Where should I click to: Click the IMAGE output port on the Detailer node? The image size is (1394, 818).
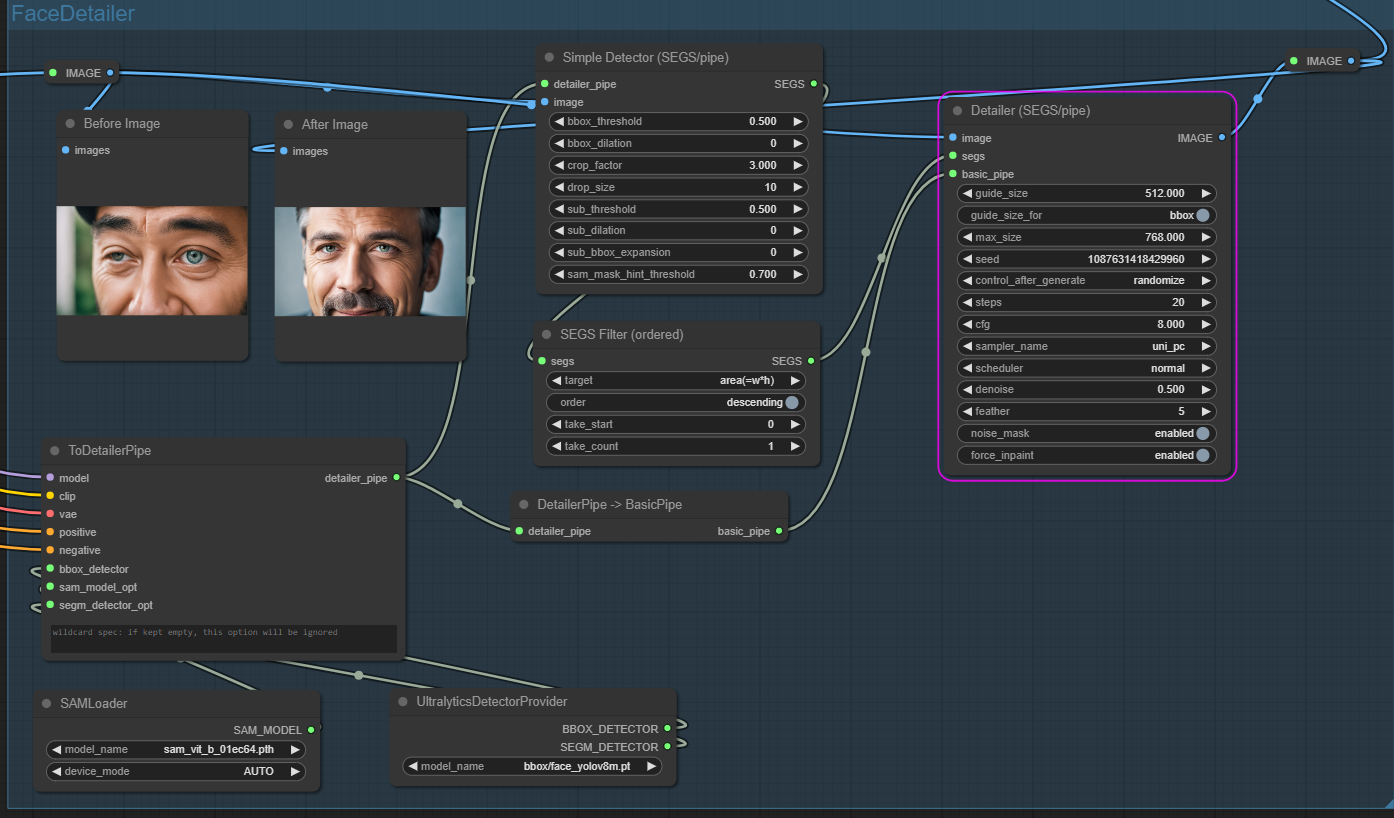point(1221,138)
